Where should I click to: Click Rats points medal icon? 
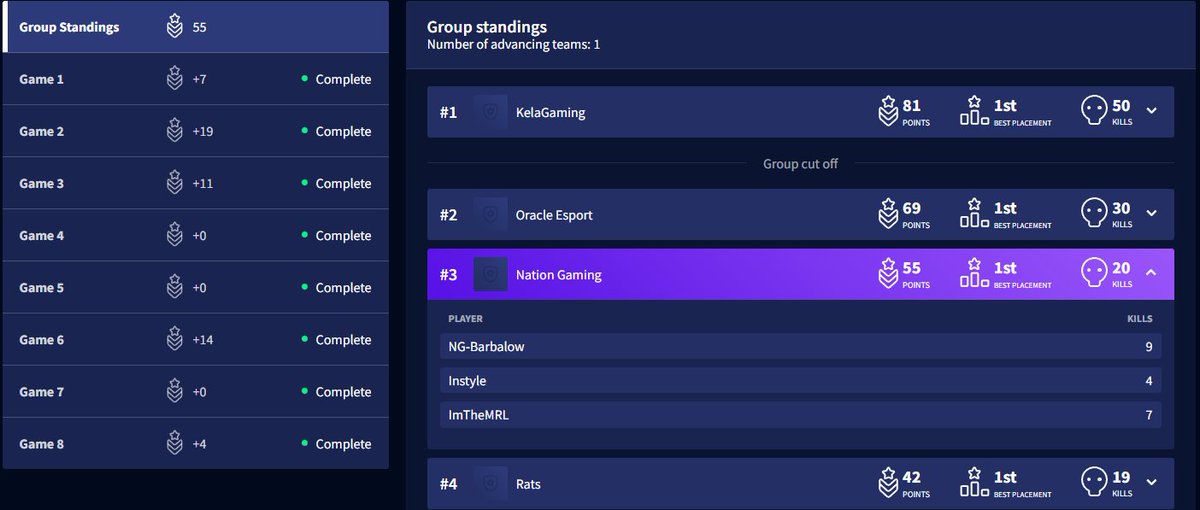pos(887,483)
